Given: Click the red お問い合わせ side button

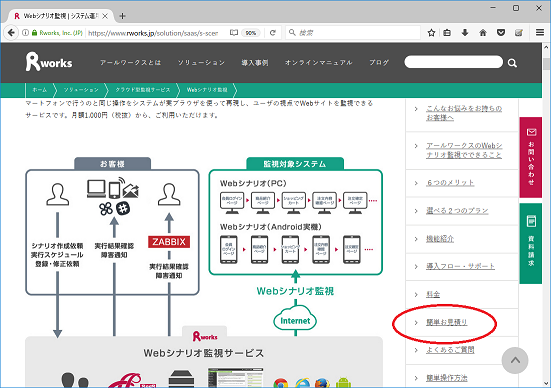Looking at the screenshot, I should click(531, 157).
